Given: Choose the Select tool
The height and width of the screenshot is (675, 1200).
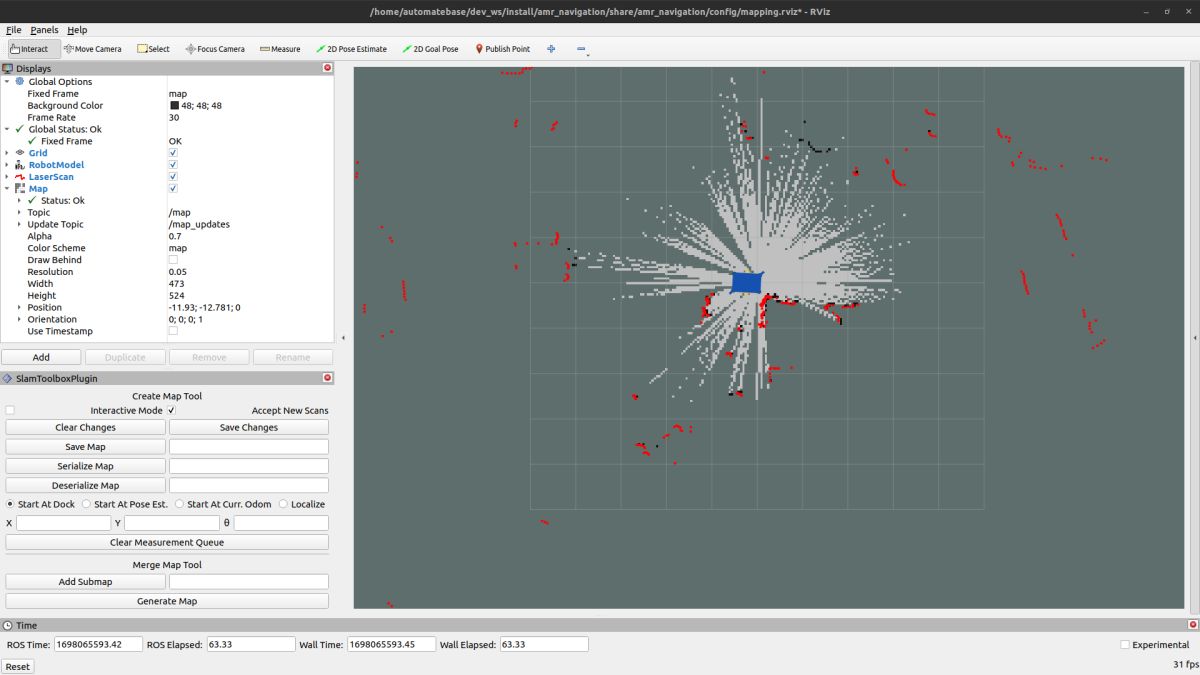Looking at the screenshot, I should pyautogui.click(x=153, y=49).
